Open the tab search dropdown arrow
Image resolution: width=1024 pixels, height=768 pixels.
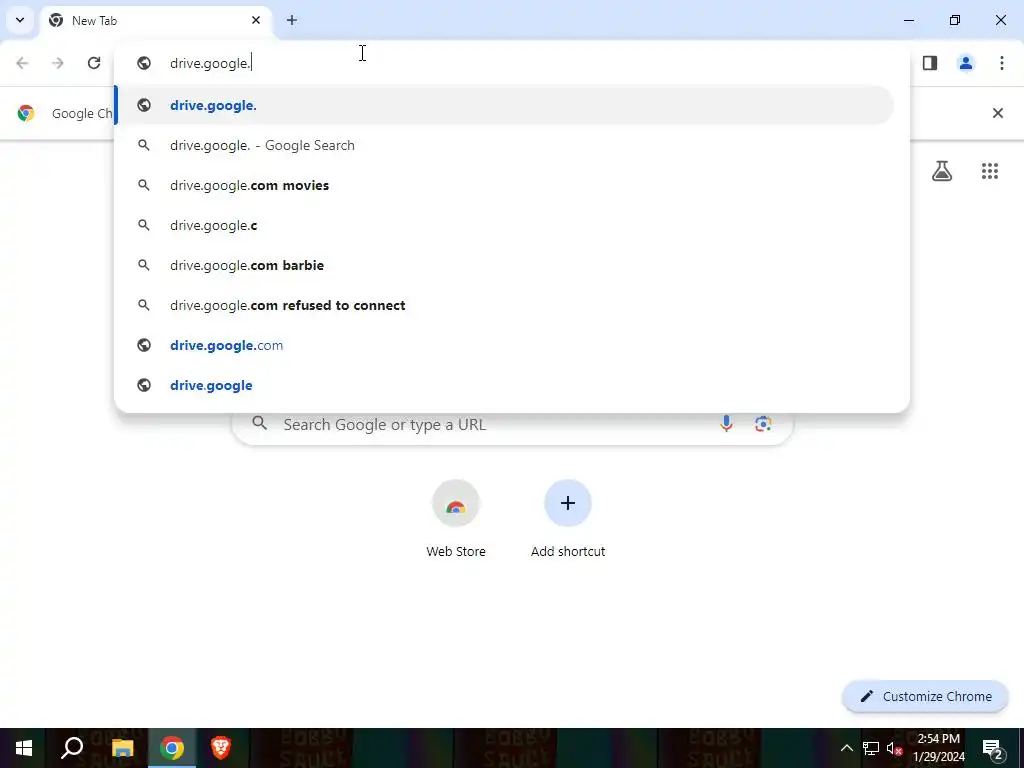click(20, 20)
